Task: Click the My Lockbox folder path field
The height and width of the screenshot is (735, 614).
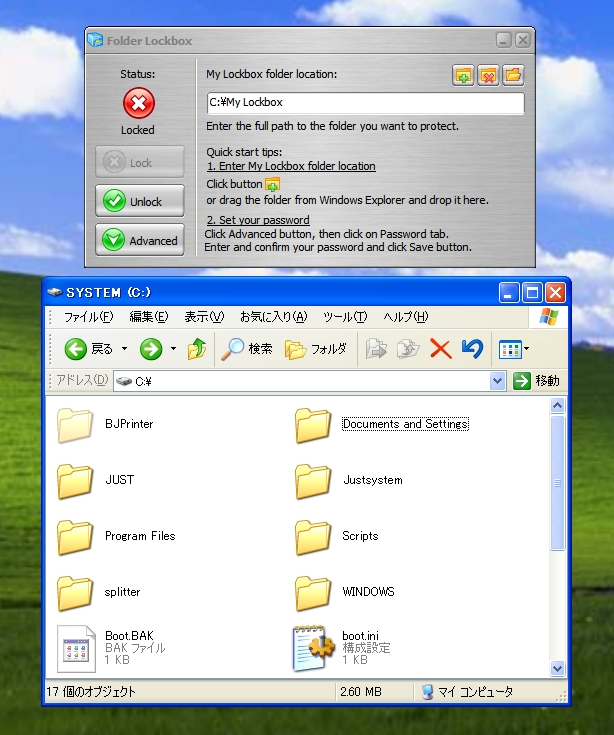Action: point(365,103)
